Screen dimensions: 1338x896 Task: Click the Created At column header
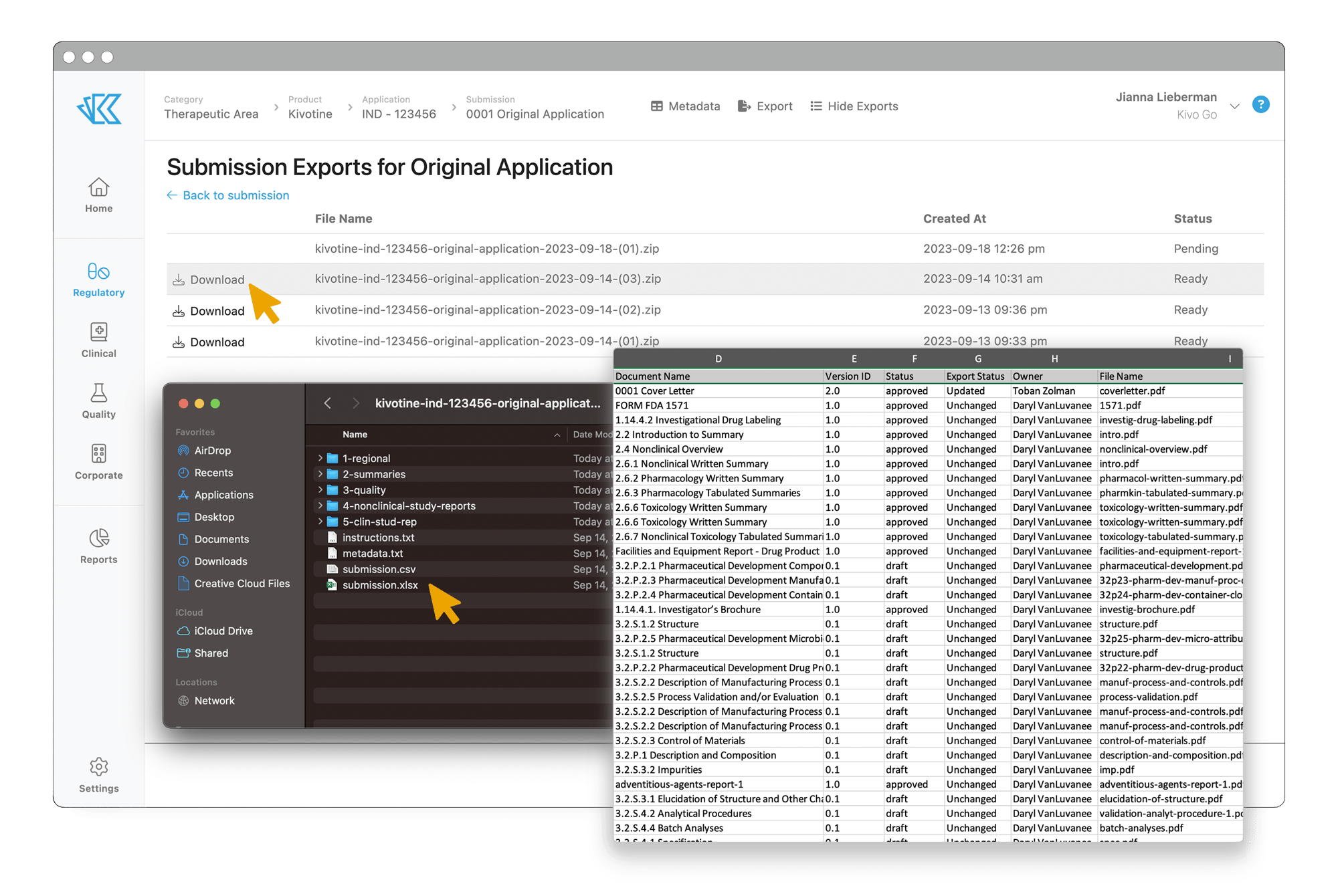click(955, 219)
